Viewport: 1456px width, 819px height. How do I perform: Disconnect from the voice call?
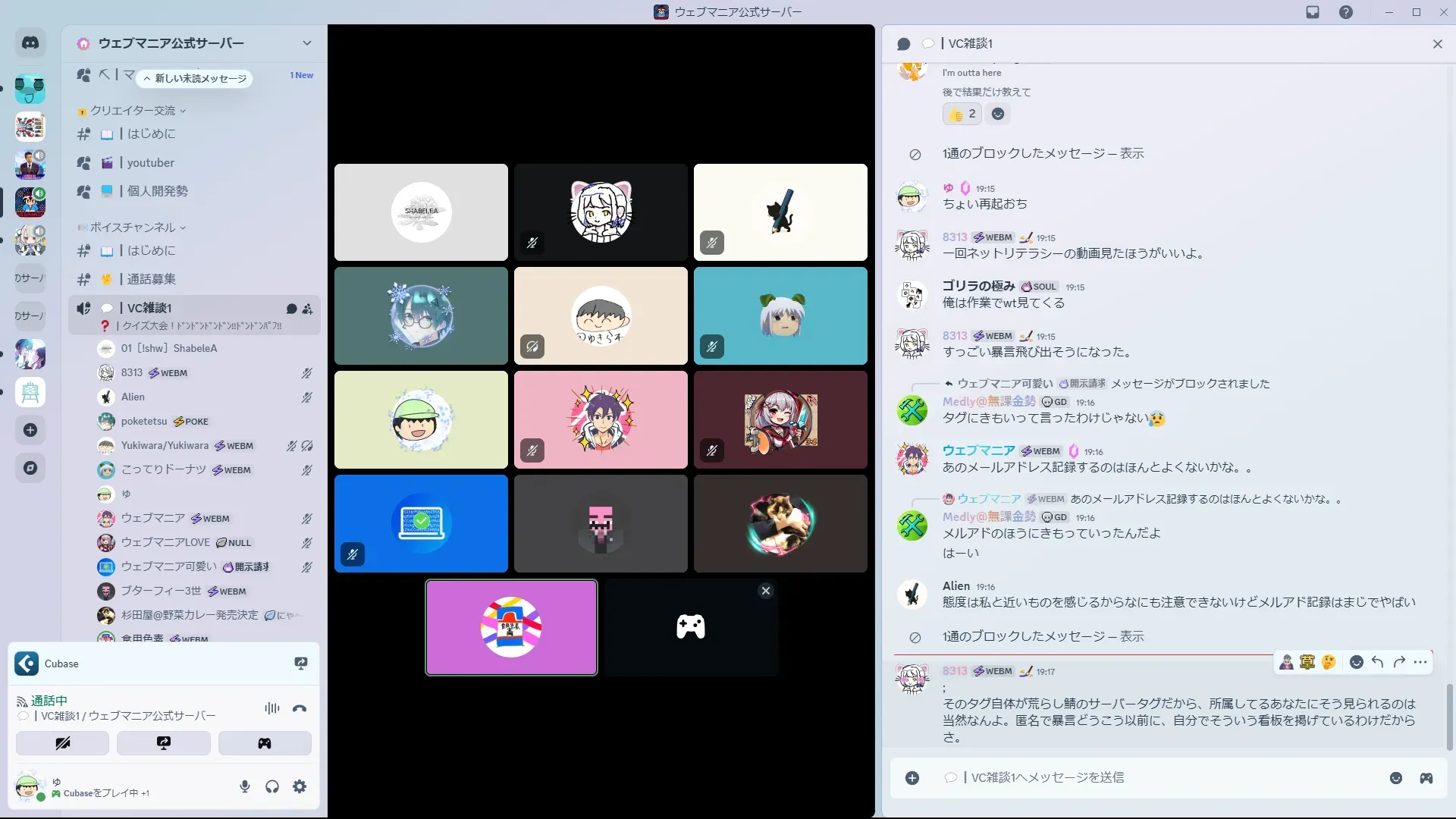[300, 708]
